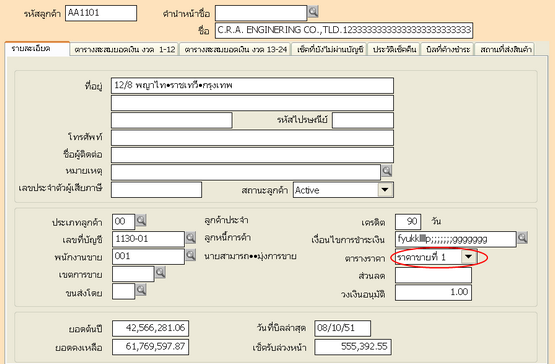Click ส่วนลด input field

click(433, 275)
